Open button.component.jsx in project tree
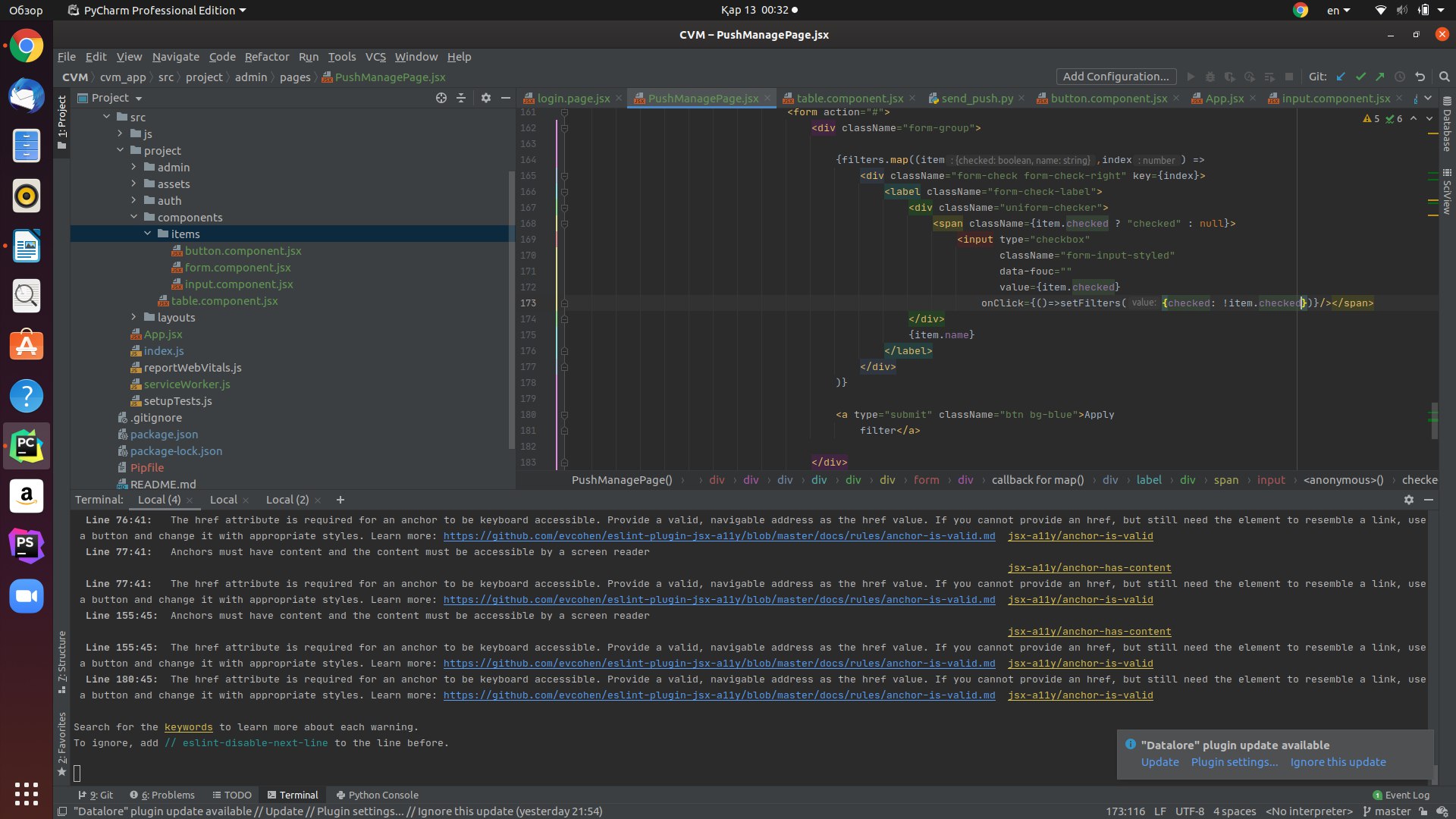The image size is (1456, 819). pos(243,251)
